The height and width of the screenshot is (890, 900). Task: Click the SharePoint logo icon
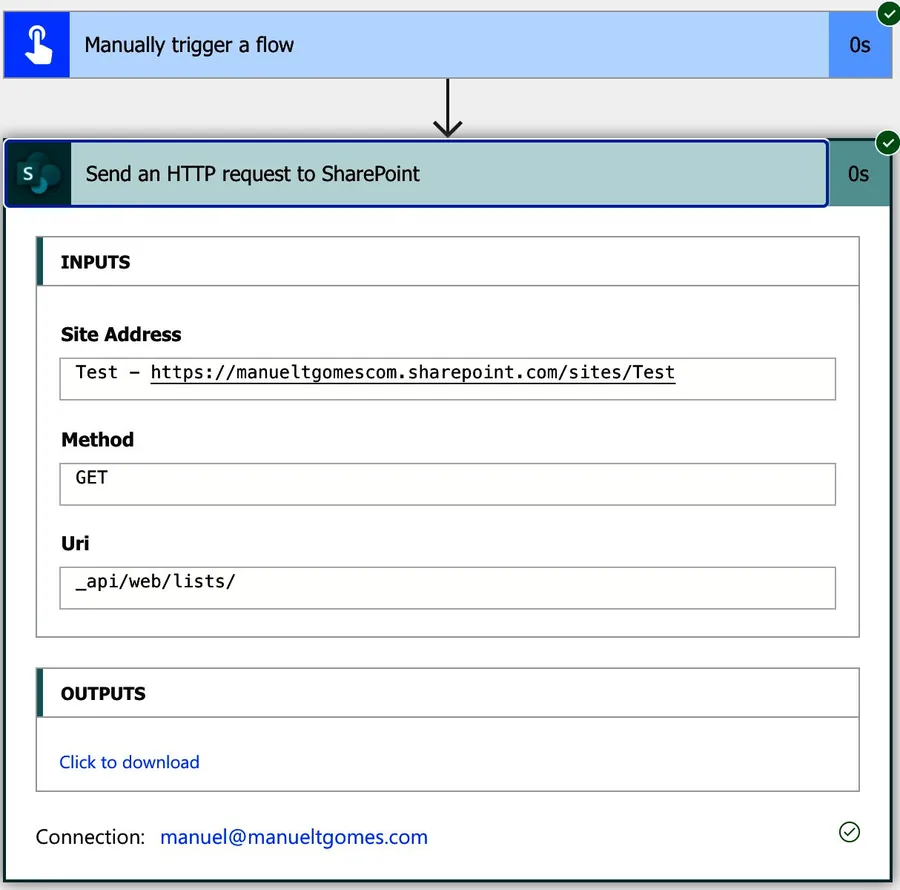[38, 174]
